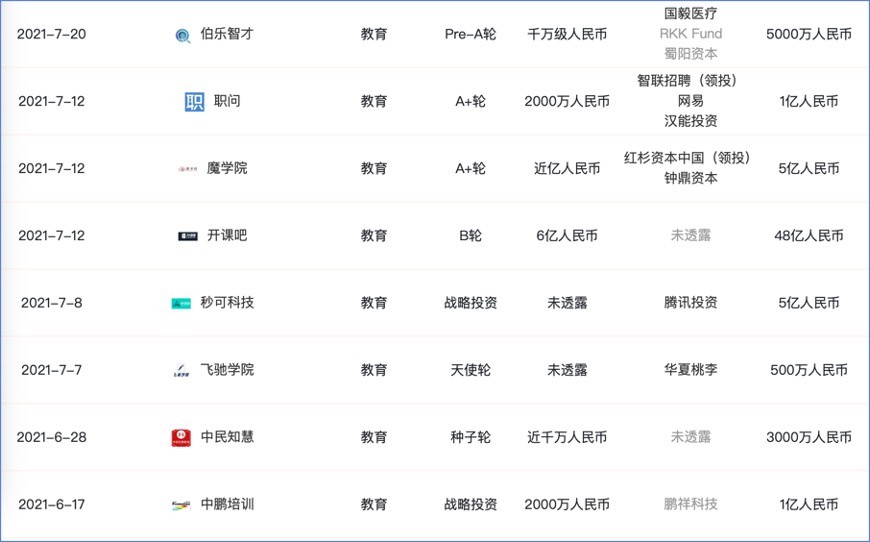This screenshot has width=870, height=542.
Task: Select date 2021-7-20
Action: click(x=52, y=34)
